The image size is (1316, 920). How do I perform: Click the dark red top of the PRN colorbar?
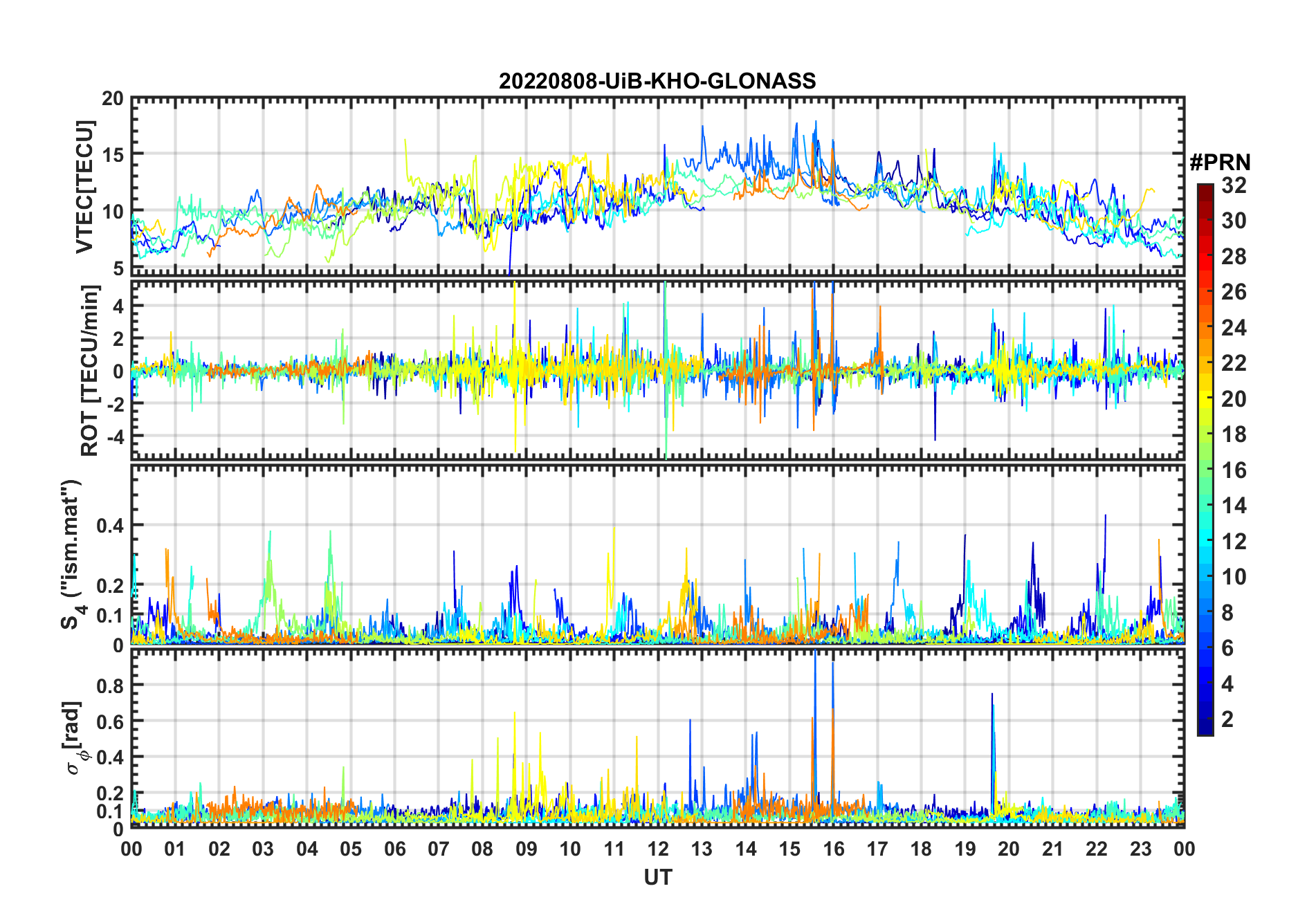tap(1205, 189)
